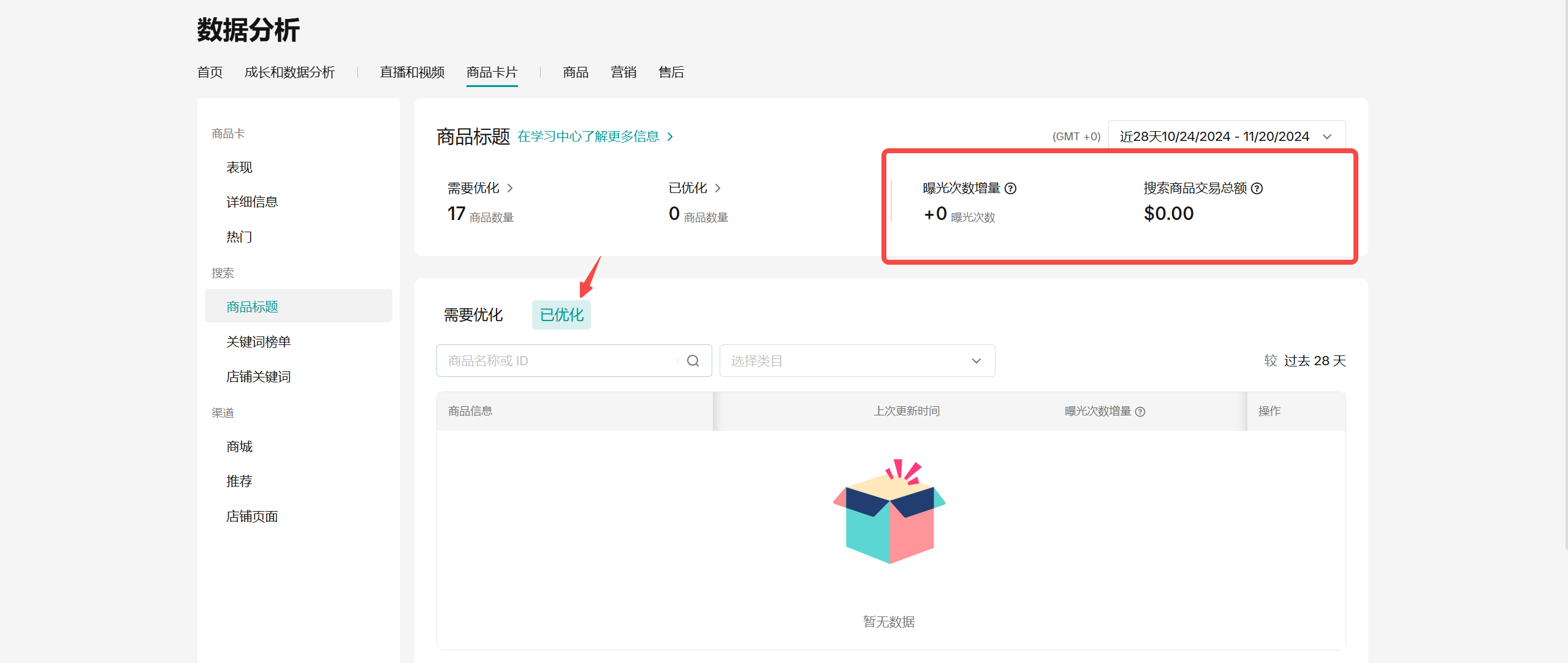Click help icon beside 搜索商品交易总额
This screenshot has width=1568, height=663.
pyautogui.click(x=1257, y=189)
